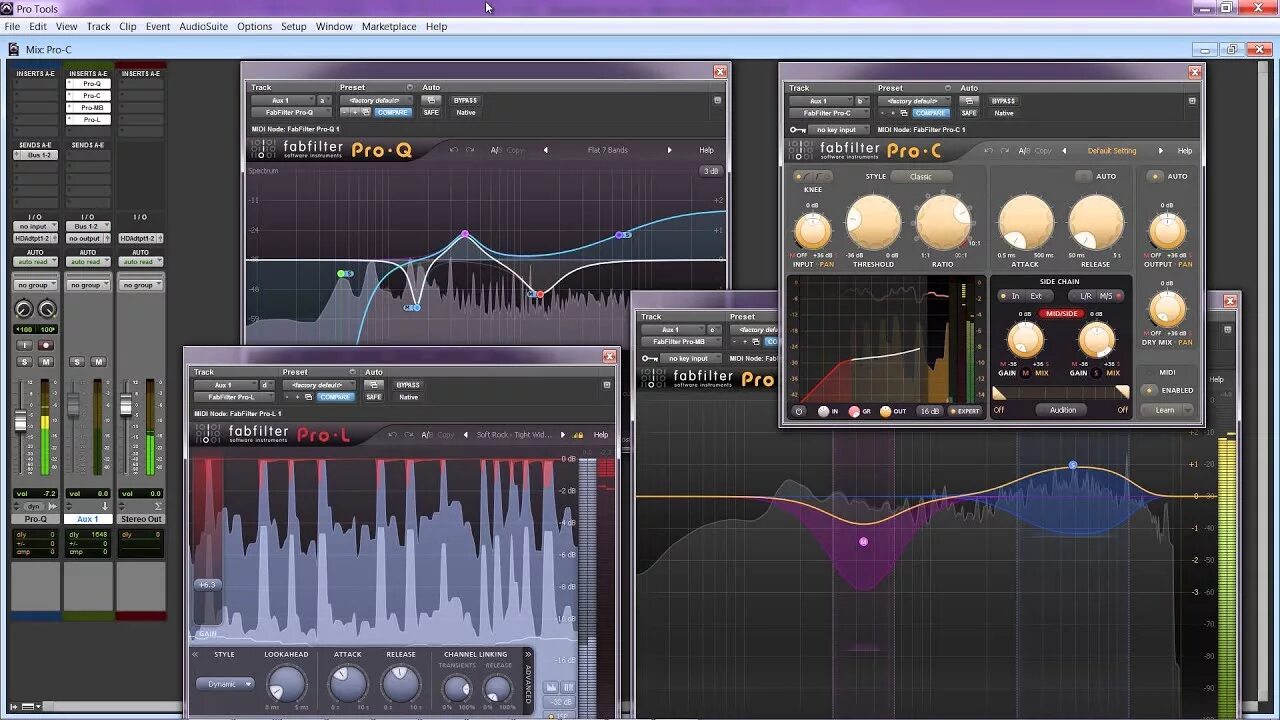Screen dimensions: 1280x720
Task: Click the GR meter icon in Pro-C
Action: (854, 411)
